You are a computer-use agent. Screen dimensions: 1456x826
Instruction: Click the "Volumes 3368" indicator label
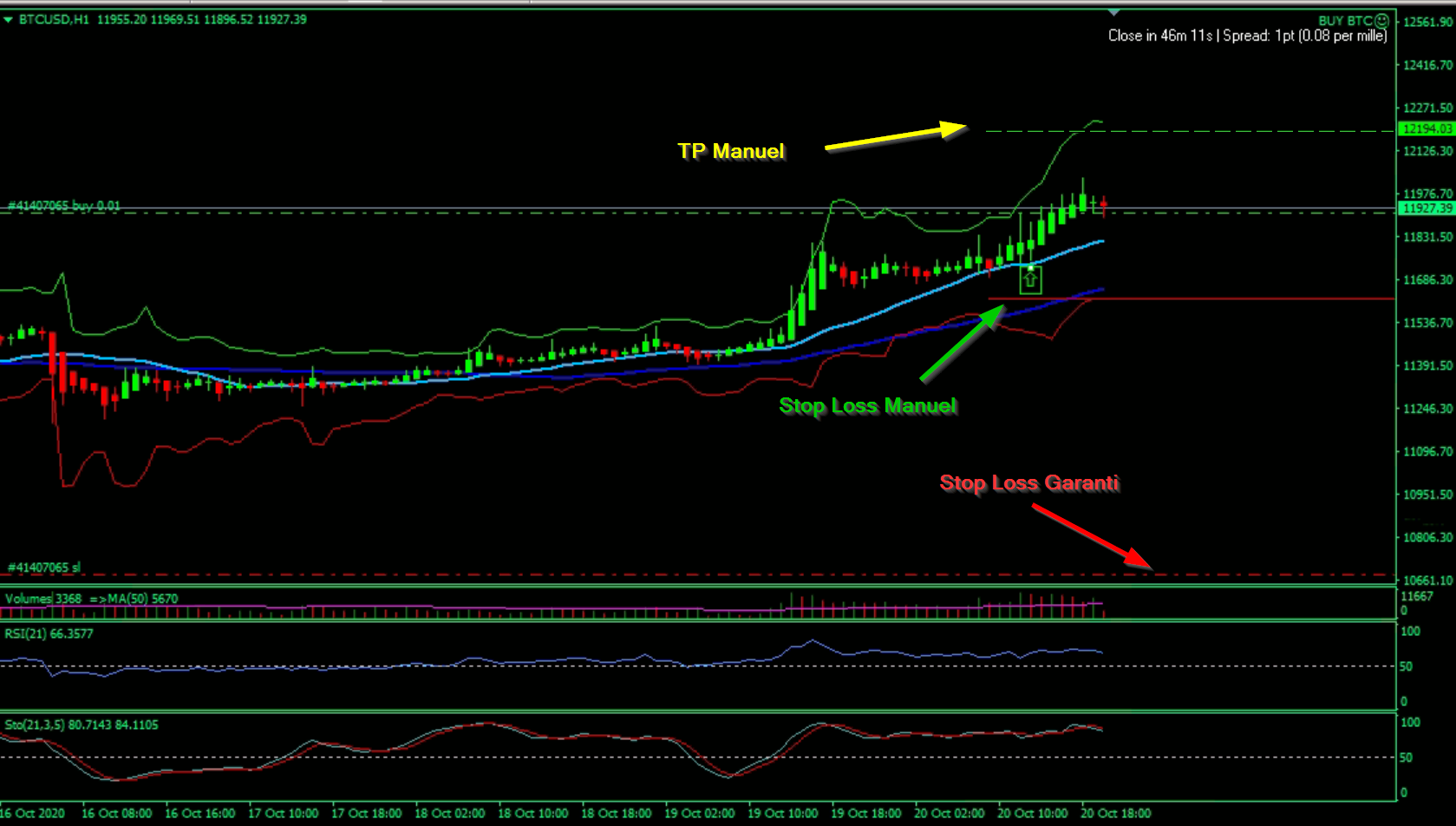(x=43, y=599)
